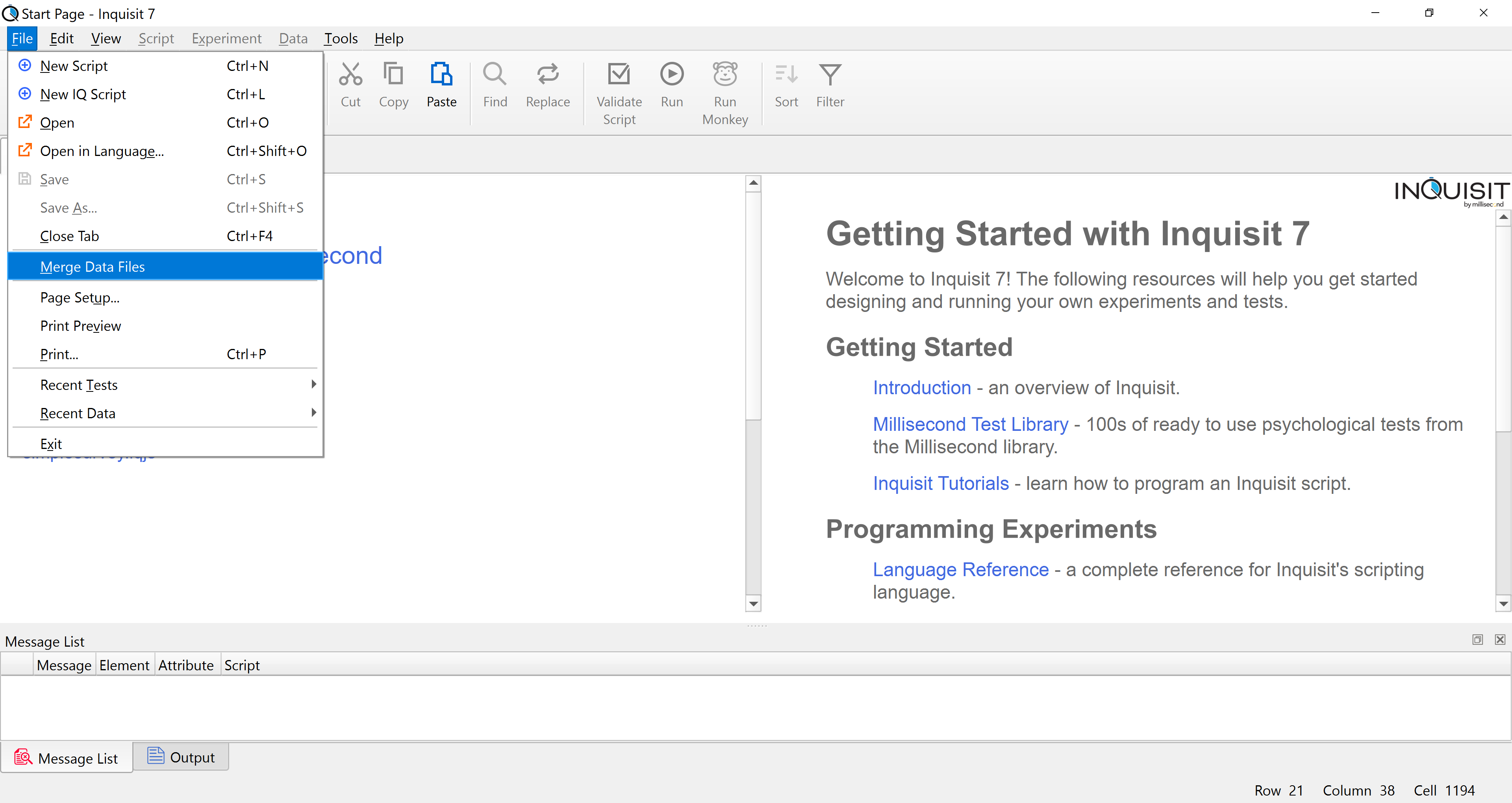The height and width of the screenshot is (803, 1512).
Task: Choose New IQ Script menu entry
Action: coord(165,94)
